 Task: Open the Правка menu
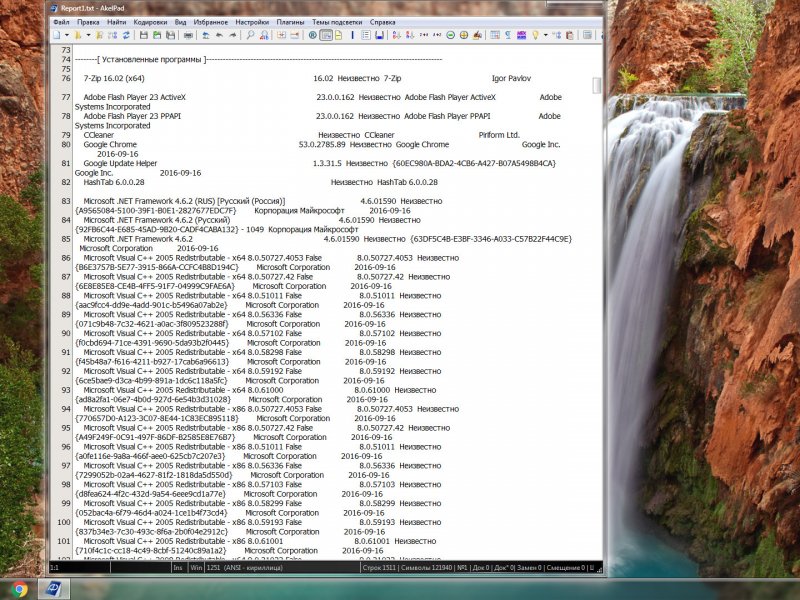88,22
